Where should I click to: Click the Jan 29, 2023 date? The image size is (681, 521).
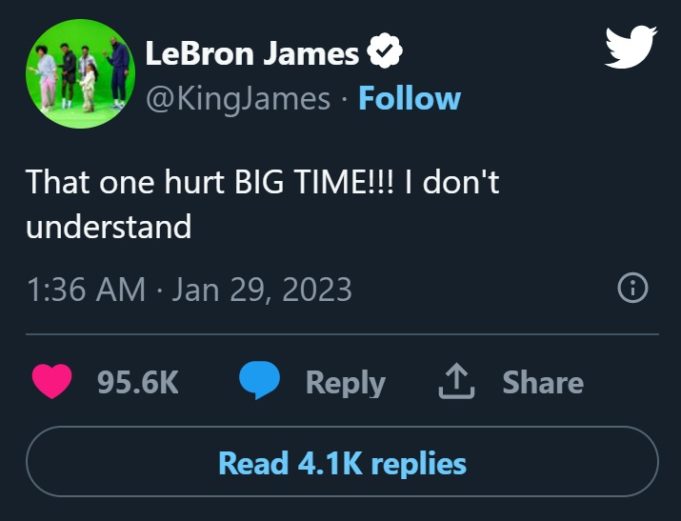click(262, 290)
